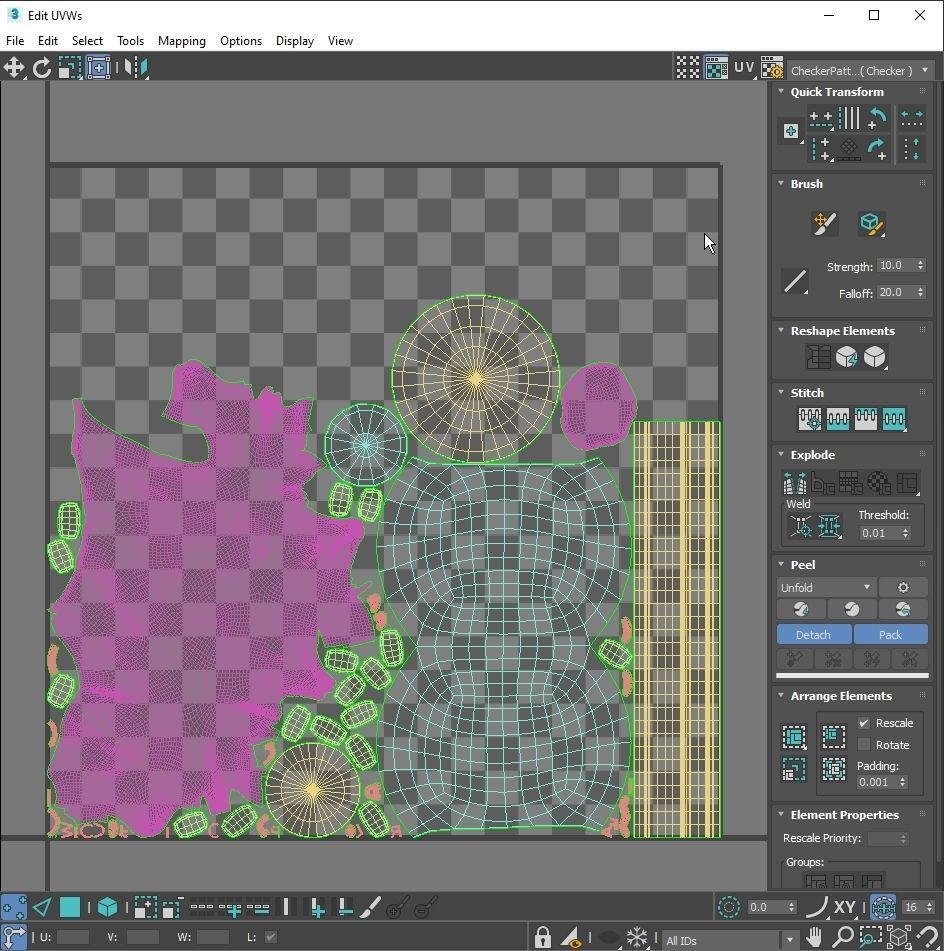
Task: Open the File menu
Action: click(15, 41)
